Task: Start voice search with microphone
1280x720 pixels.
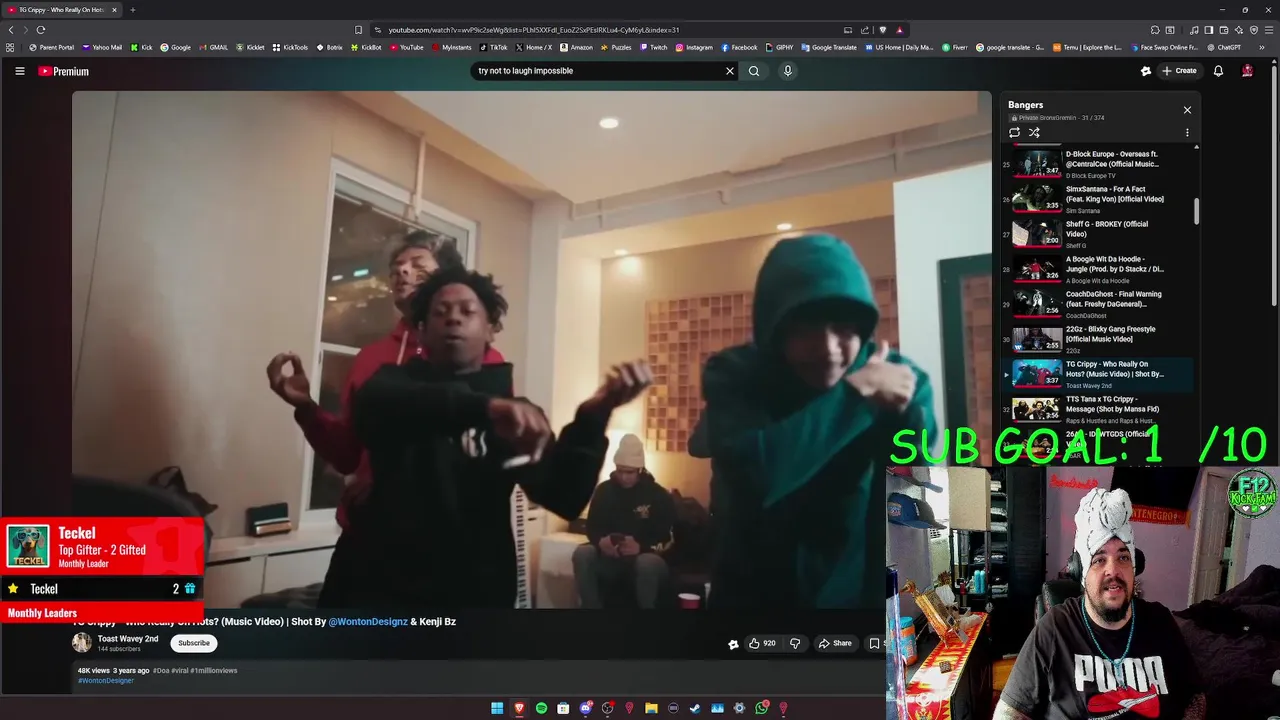Action: tap(788, 71)
